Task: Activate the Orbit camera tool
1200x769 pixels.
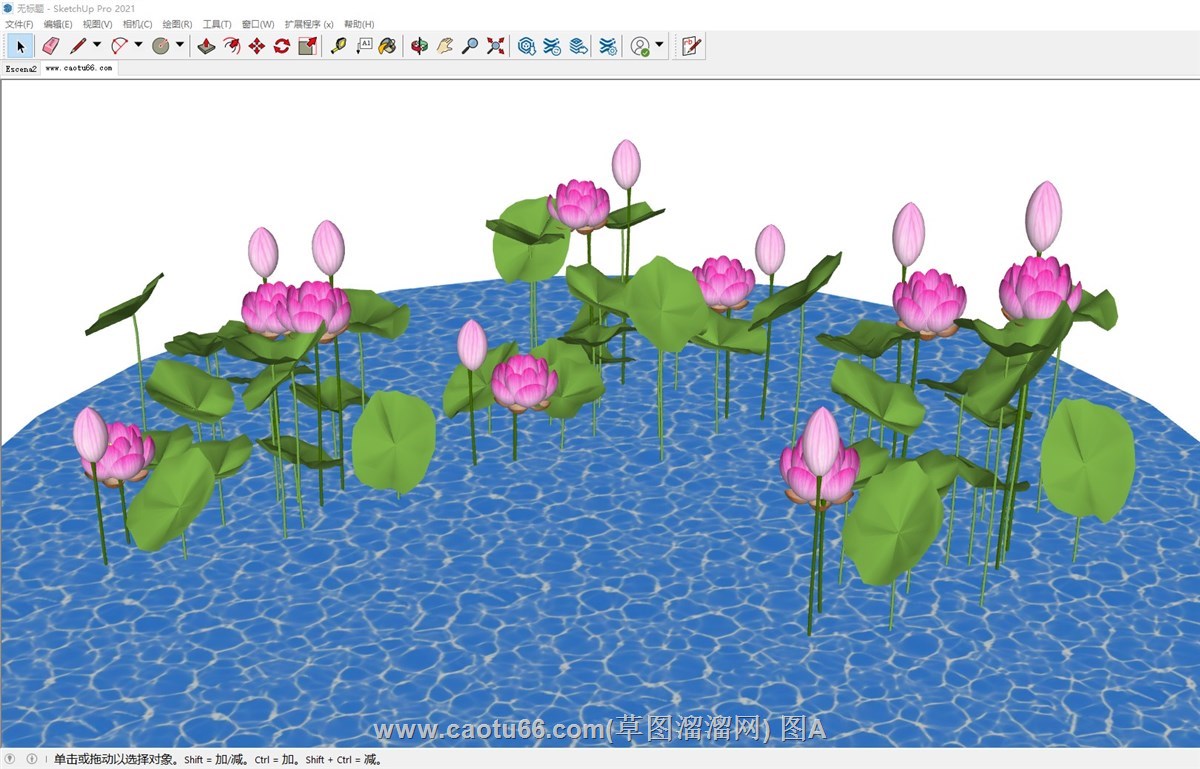Action: coord(420,46)
